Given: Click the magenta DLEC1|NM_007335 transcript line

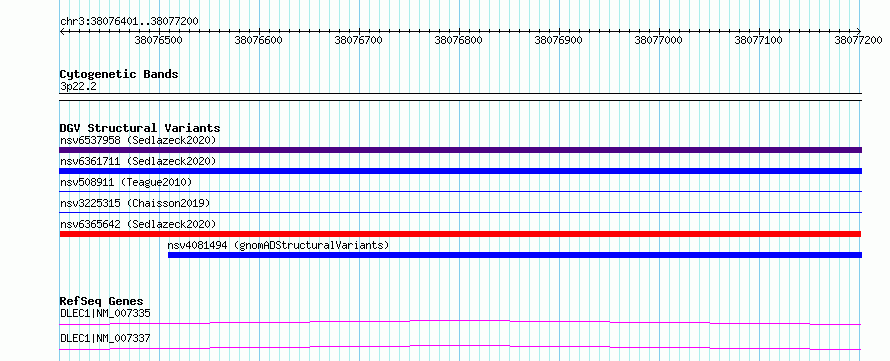Looking at the screenshot, I should (x=460, y=322).
